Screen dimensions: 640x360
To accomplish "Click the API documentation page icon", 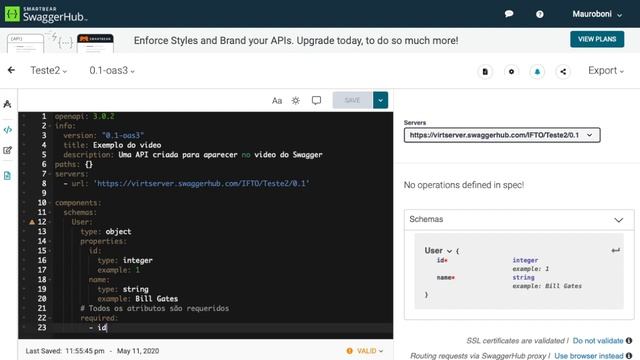I will point(485,72).
